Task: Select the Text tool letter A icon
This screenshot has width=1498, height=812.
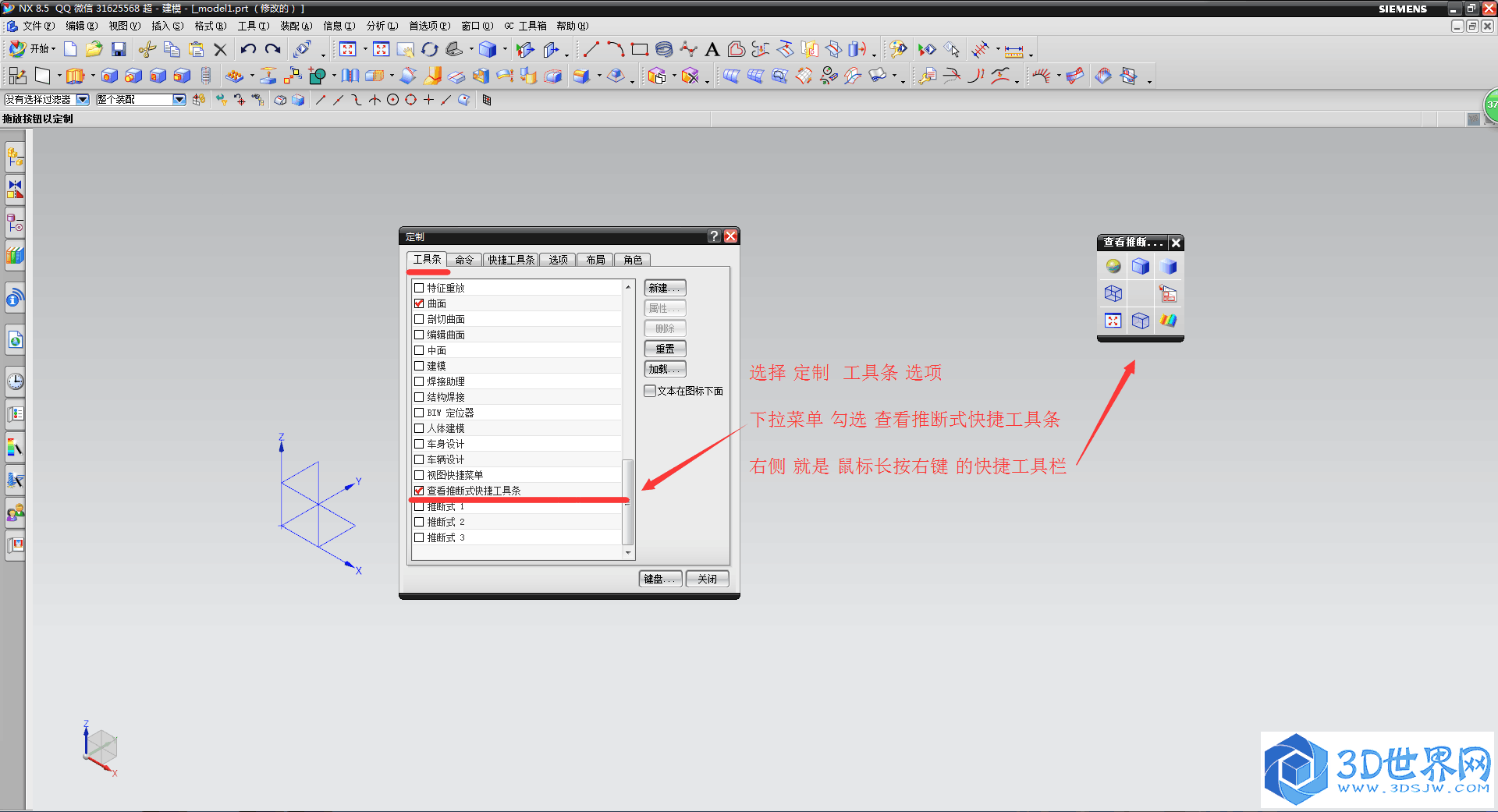Action: 712,50
